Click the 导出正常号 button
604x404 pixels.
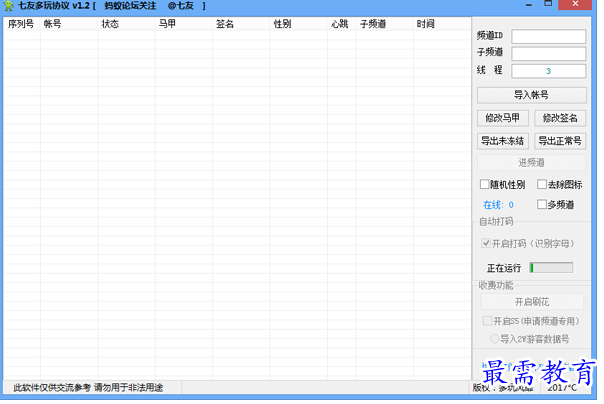560,141
